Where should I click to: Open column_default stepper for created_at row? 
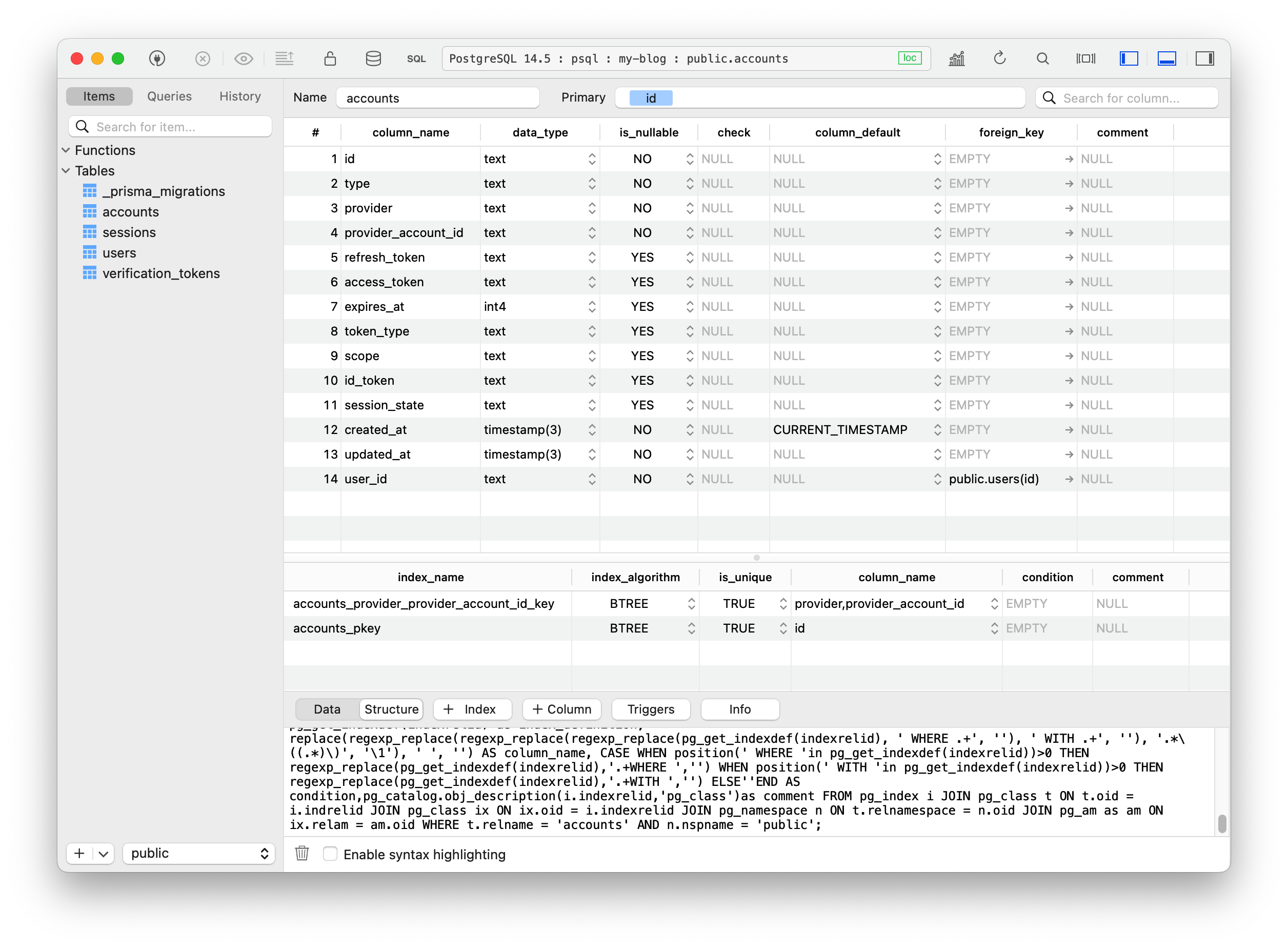(x=937, y=430)
